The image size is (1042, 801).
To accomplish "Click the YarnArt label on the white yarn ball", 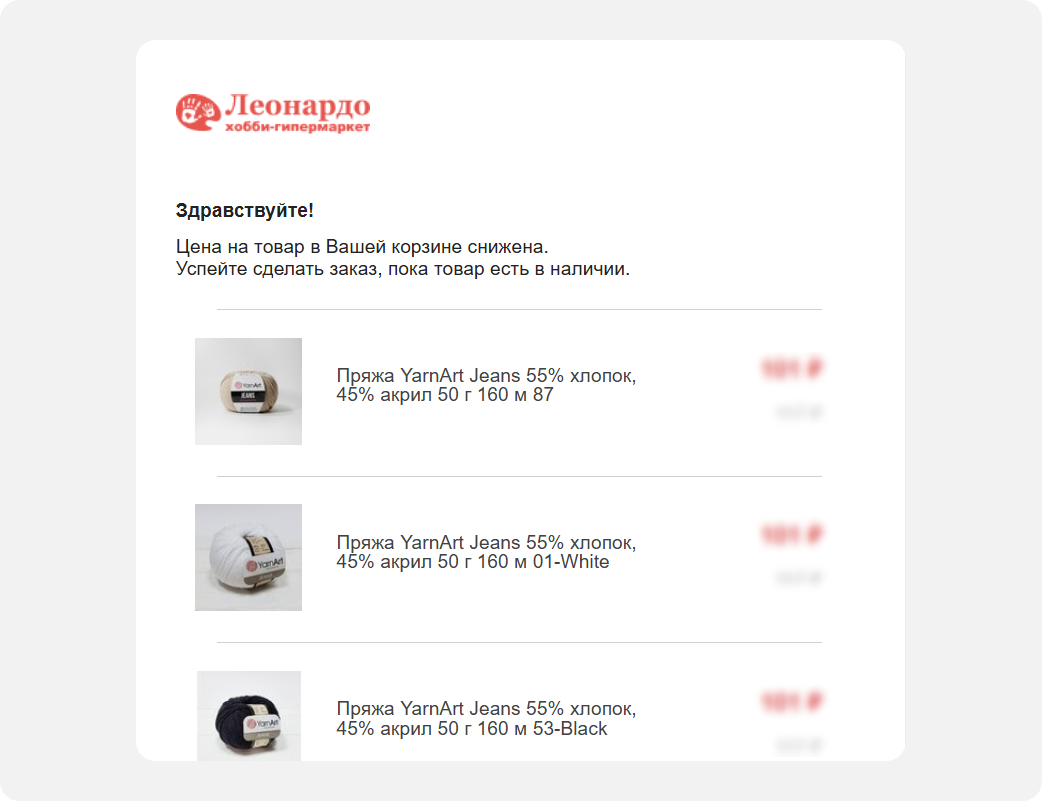I will click(x=264, y=564).
